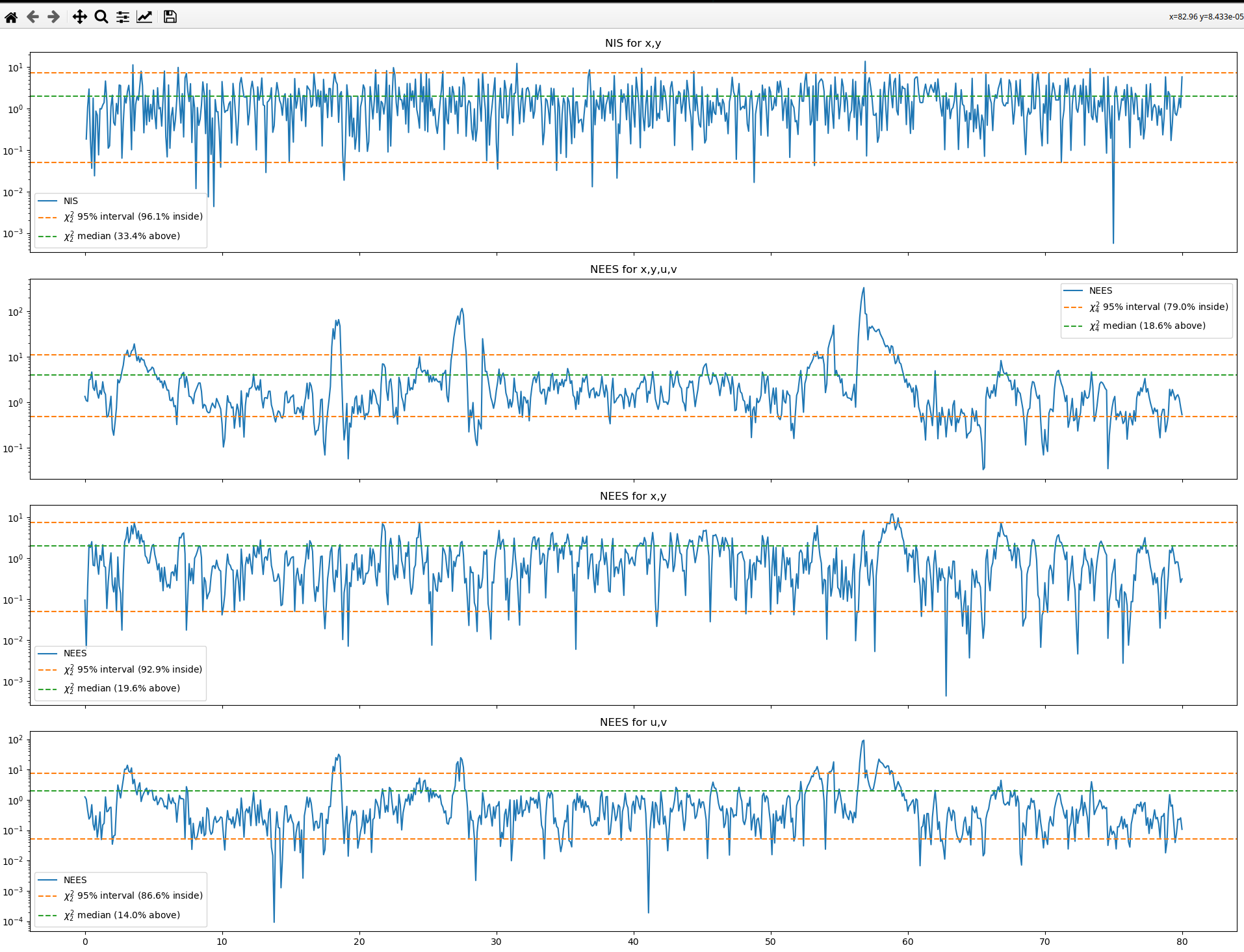Click '79.0% inside' legend entry text
The height and width of the screenshot is (952, 1244).
coord(1165,307)
